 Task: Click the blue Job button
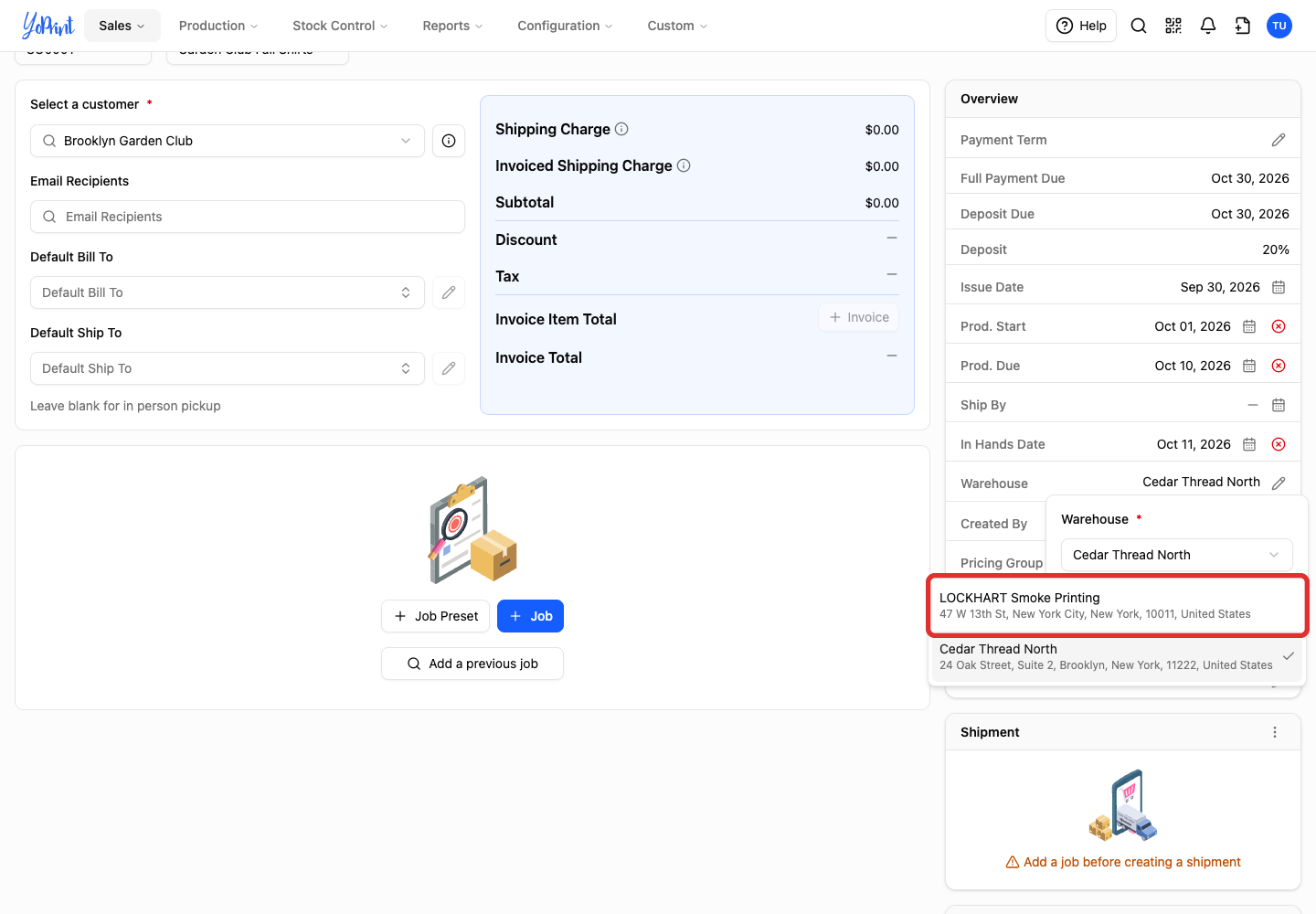(x=530, y=616)
